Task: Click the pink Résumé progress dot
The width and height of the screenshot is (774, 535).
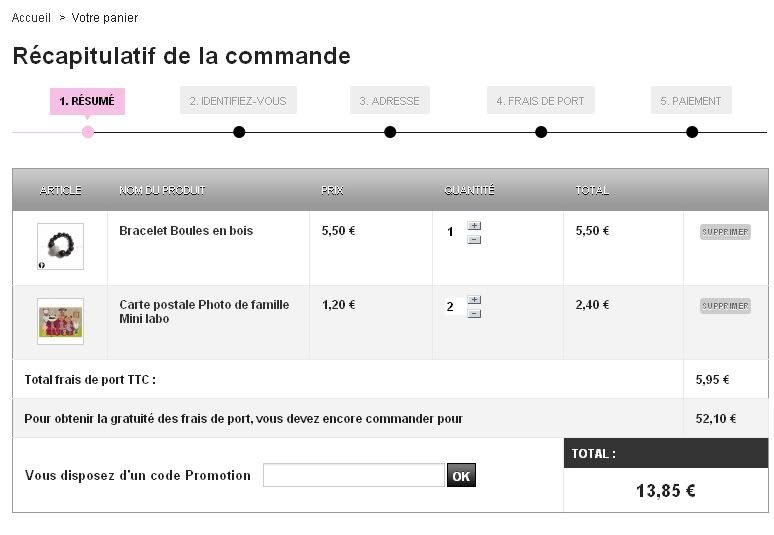Action: 88,132
